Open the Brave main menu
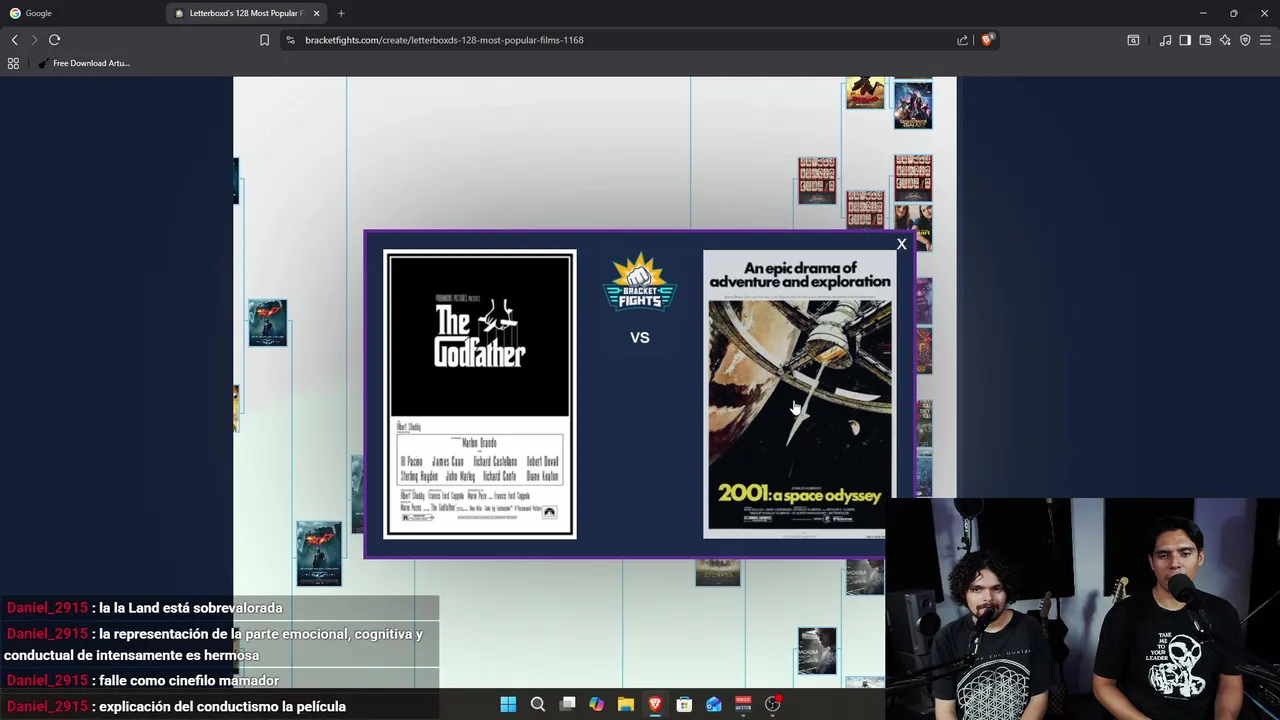This screenshot has height=720, width=1280. tap(1265, 40)
